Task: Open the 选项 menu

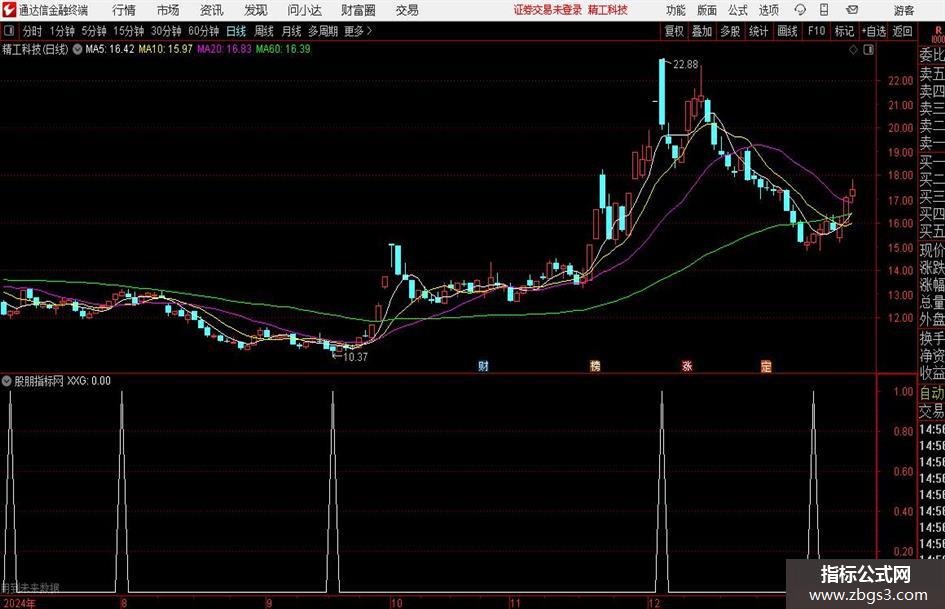Action: tap(768, 10)
